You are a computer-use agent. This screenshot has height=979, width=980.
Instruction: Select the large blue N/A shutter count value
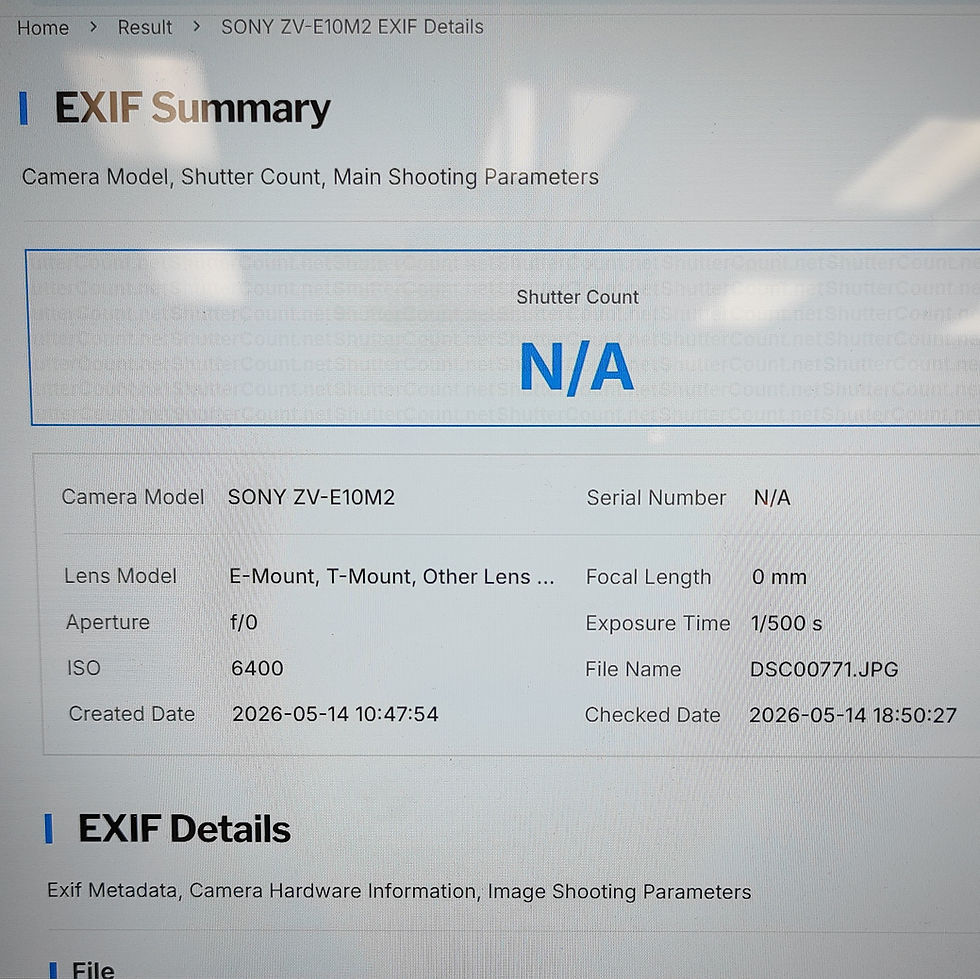[x=577, y=367]
